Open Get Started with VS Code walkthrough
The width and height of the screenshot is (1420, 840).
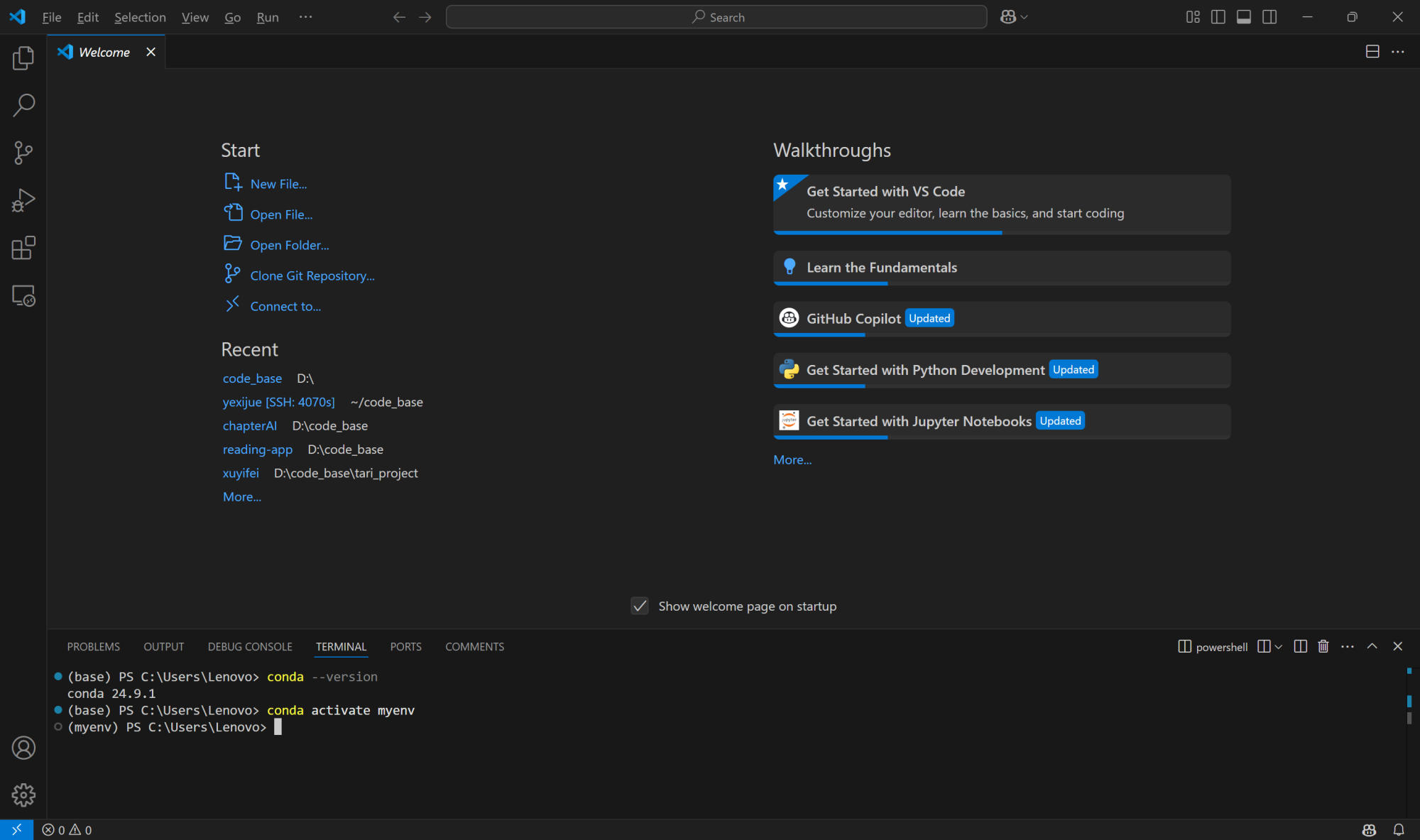point(1002,204)
